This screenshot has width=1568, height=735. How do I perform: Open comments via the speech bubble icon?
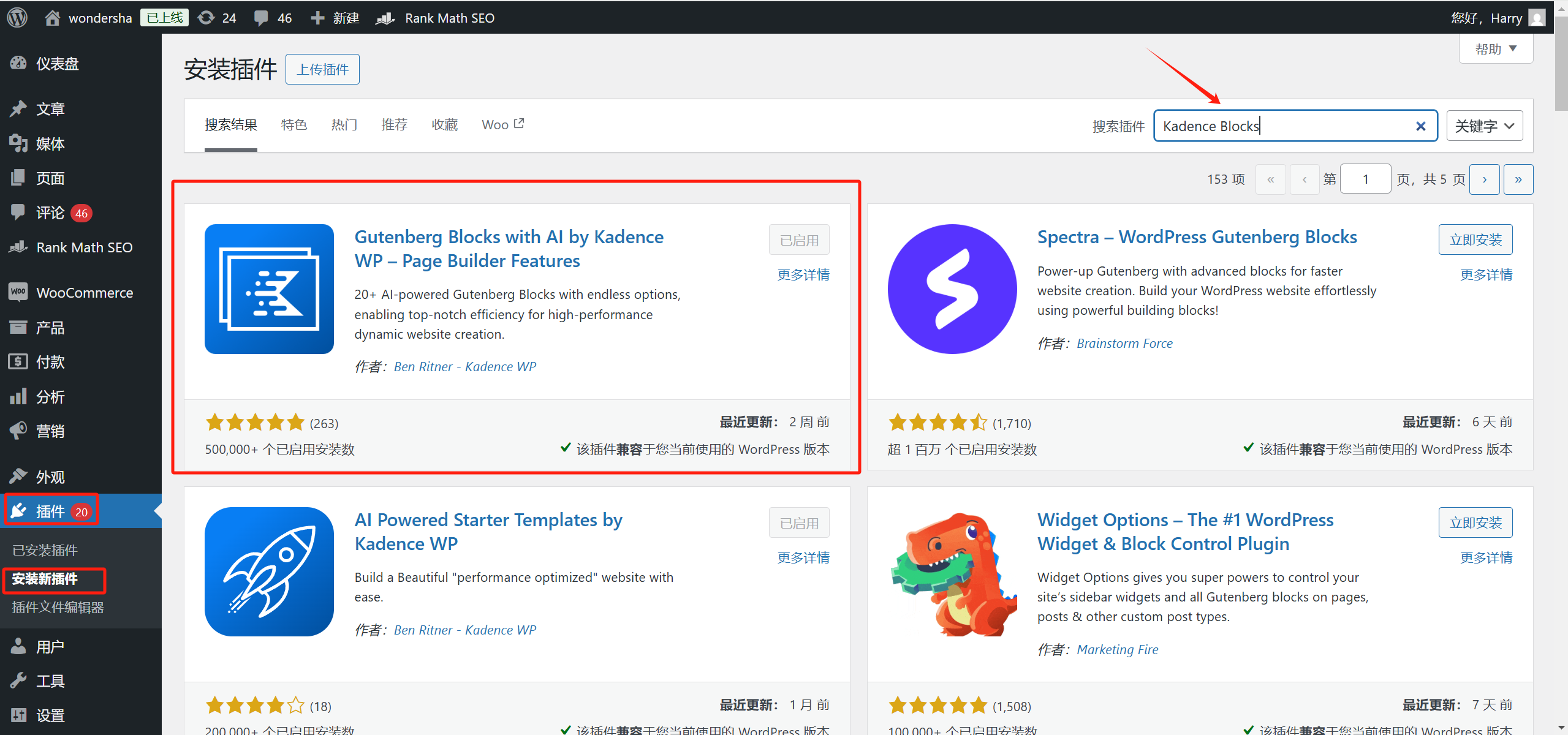pyautogui.click(x=260, y=17)
